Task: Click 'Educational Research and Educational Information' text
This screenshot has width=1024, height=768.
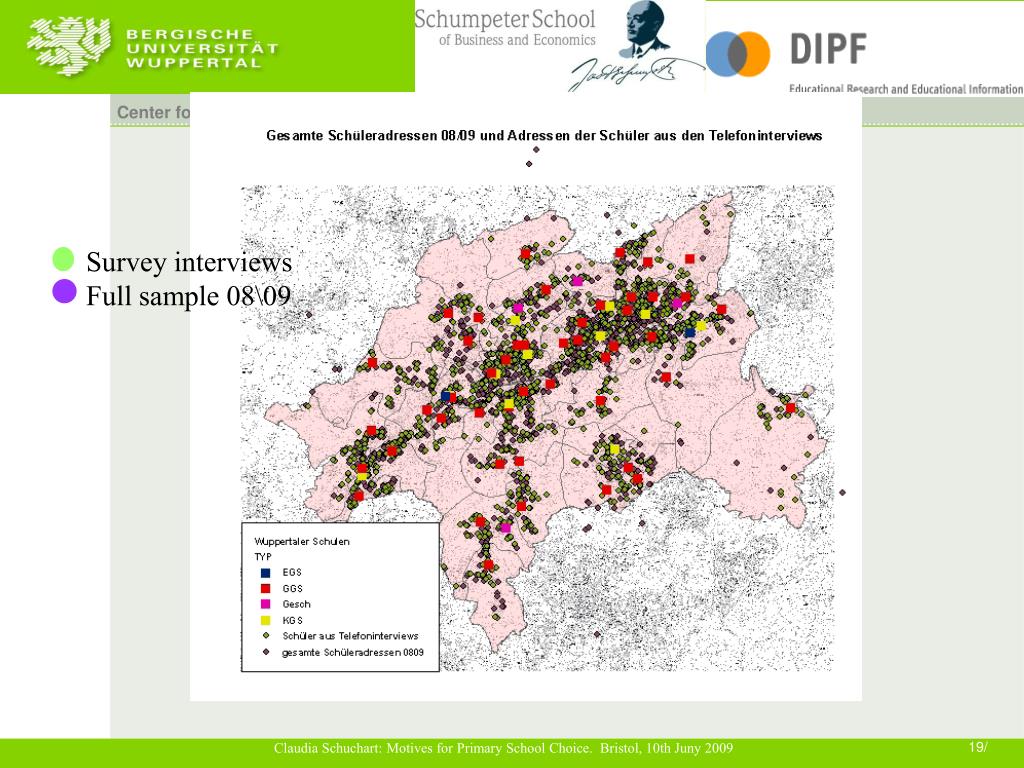Action: 906,89
